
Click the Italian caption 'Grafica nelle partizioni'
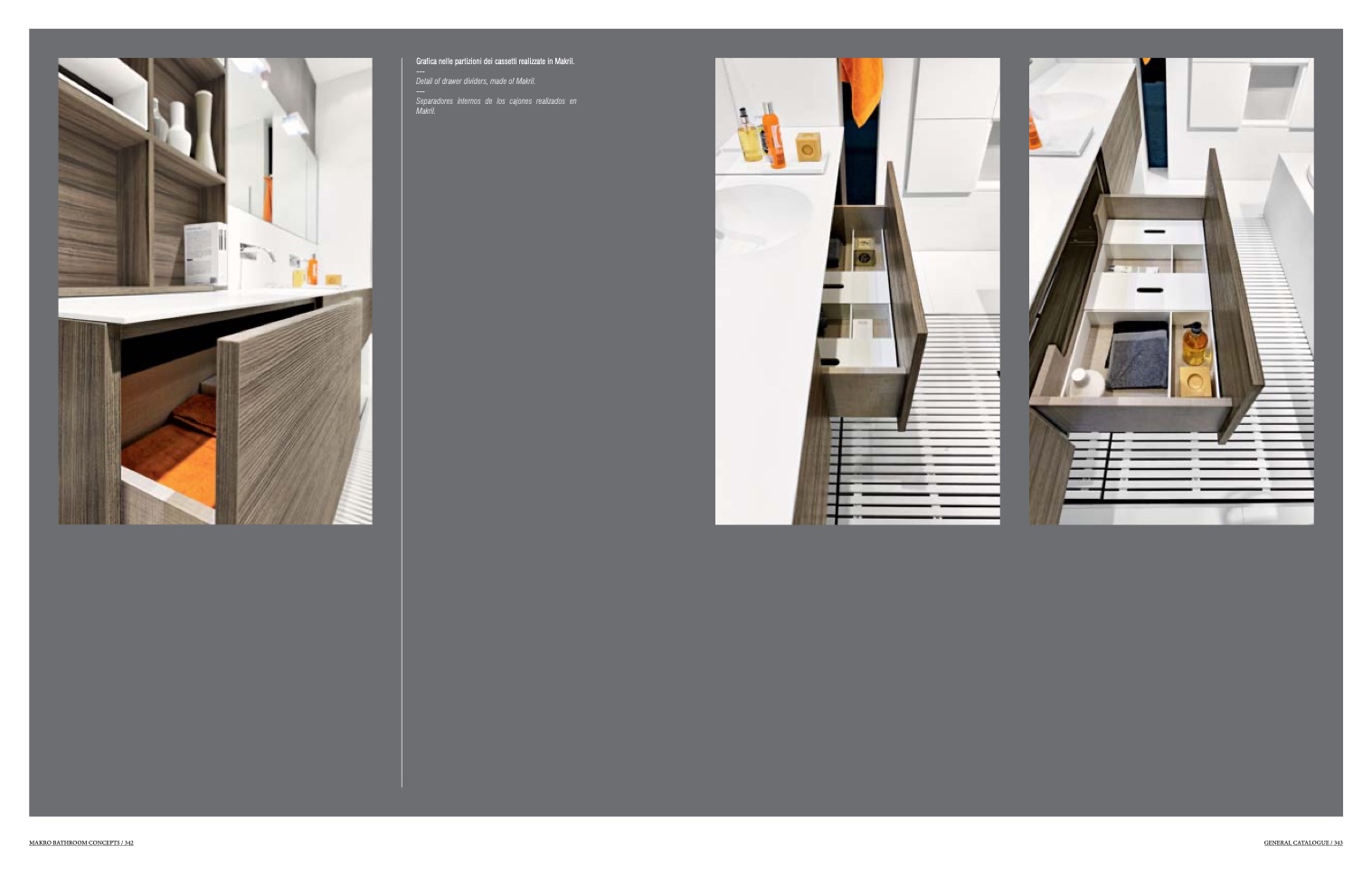495,61
